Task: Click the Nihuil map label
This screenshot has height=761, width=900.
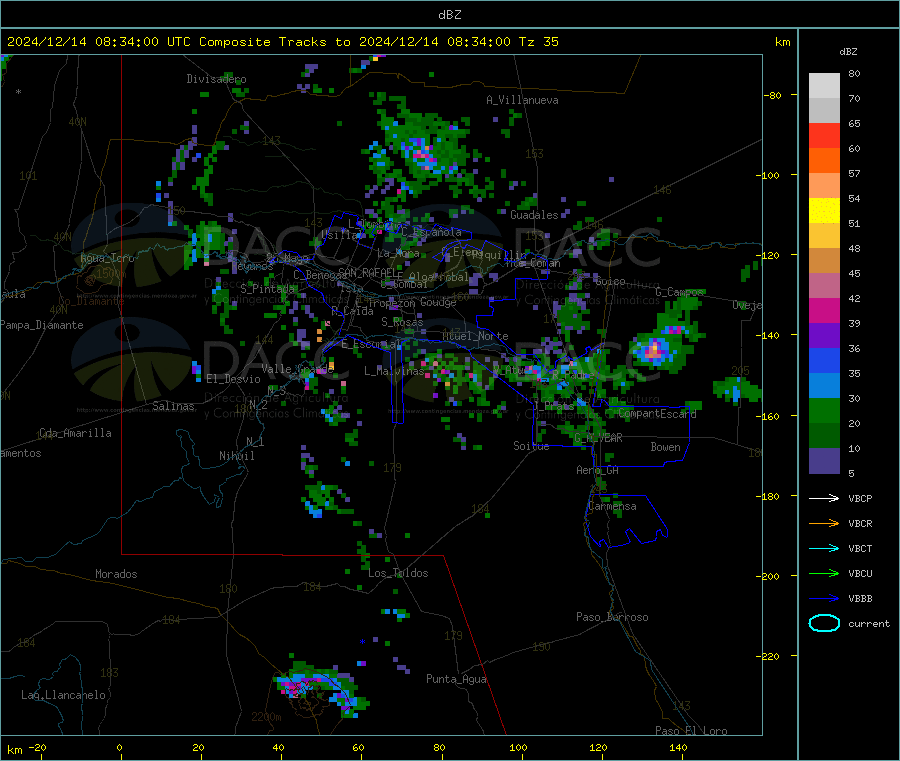Action: coord(236,456)
